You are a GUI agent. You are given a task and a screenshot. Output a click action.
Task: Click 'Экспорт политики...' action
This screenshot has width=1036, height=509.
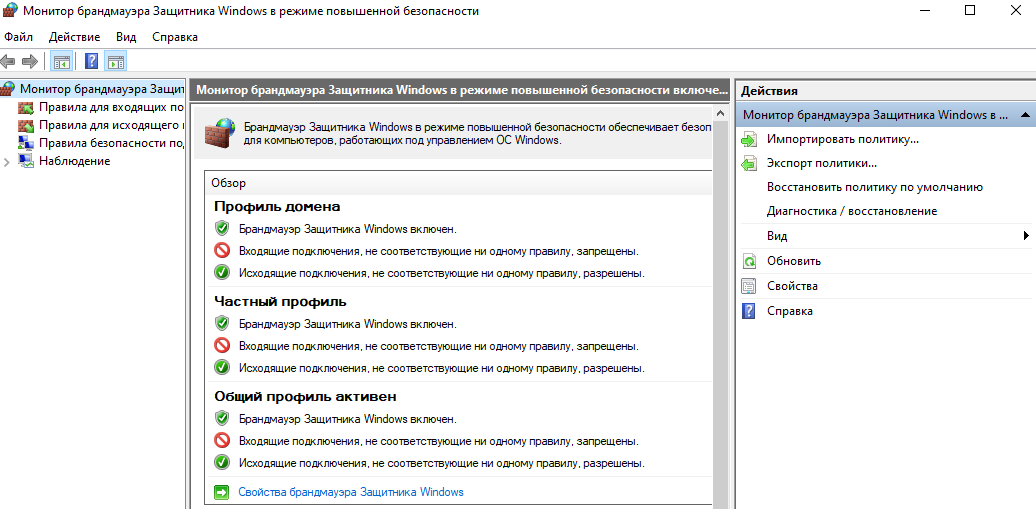[821, 163]
